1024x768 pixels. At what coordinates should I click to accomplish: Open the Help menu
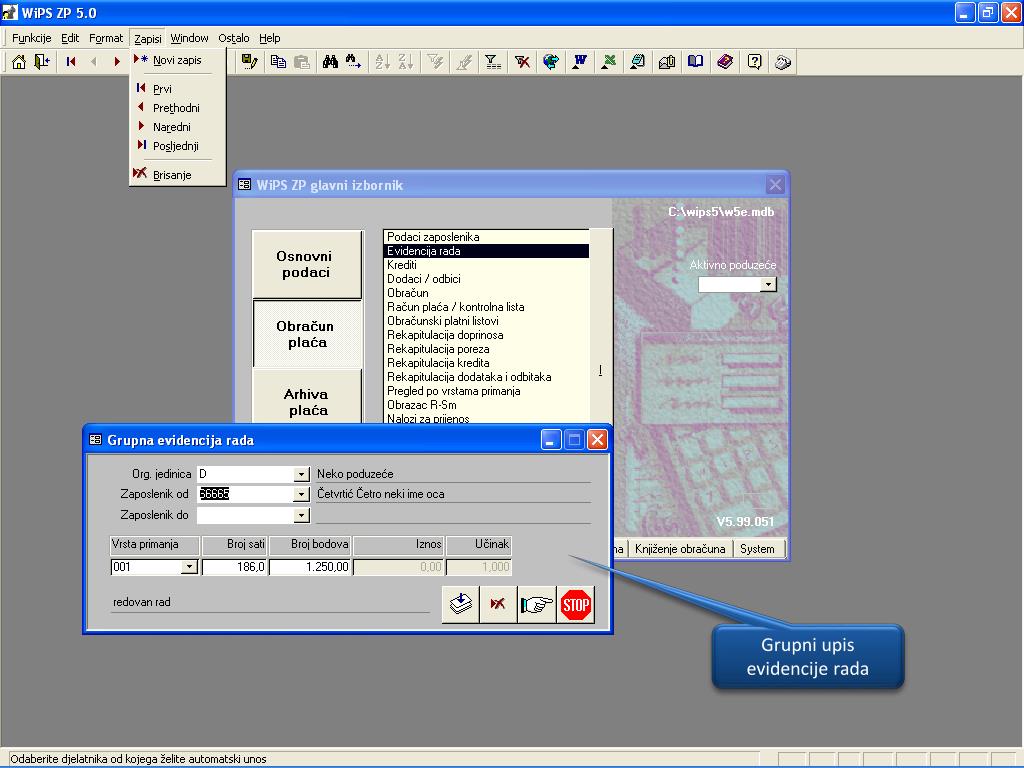tap(270, 38)
